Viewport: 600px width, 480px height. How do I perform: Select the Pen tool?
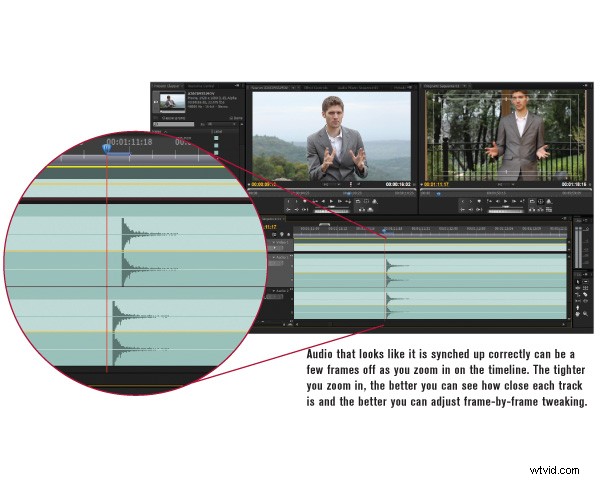[578, 307]
